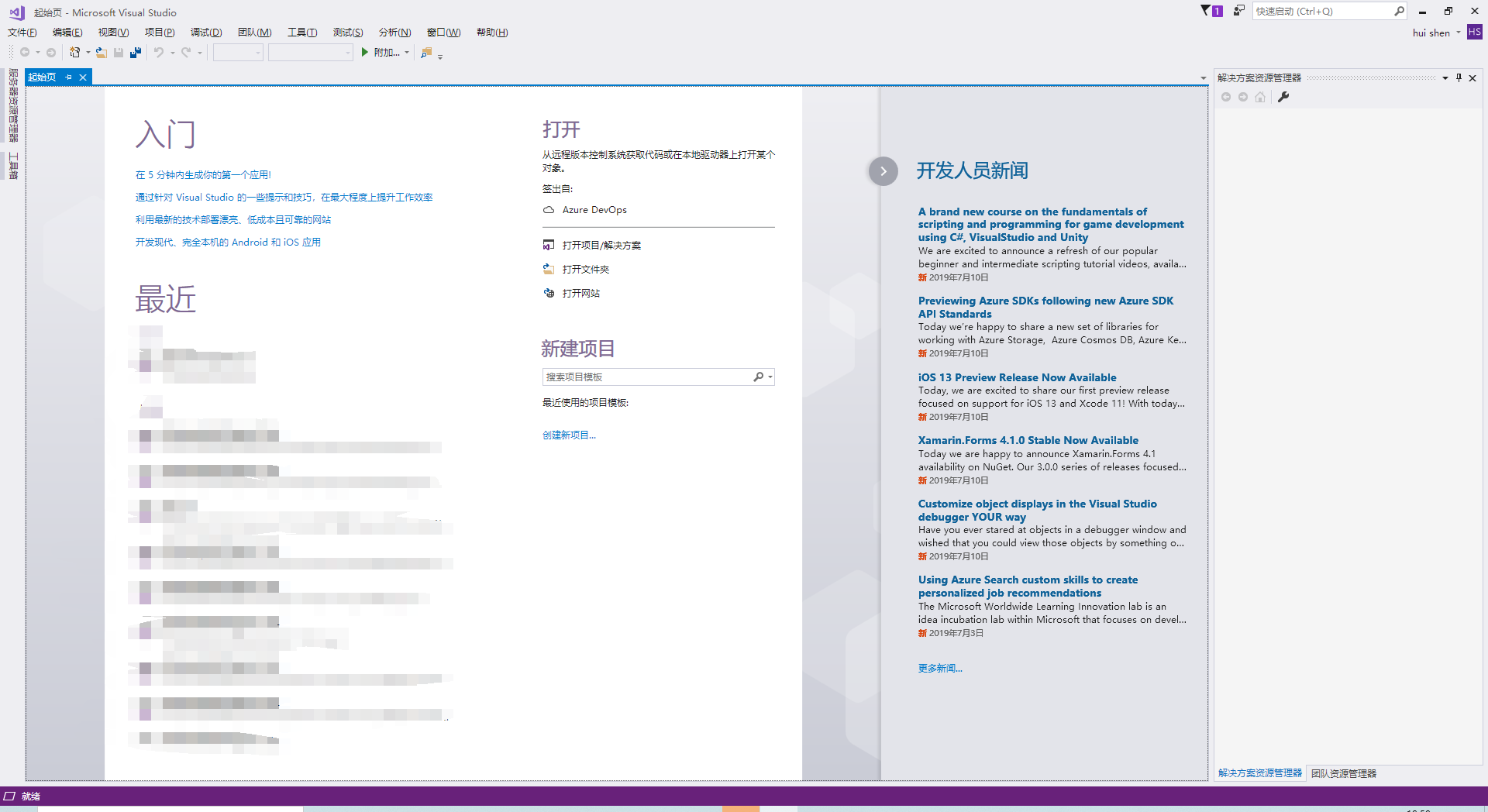Click the New Project toolbar icon

(x=75, y=53)
